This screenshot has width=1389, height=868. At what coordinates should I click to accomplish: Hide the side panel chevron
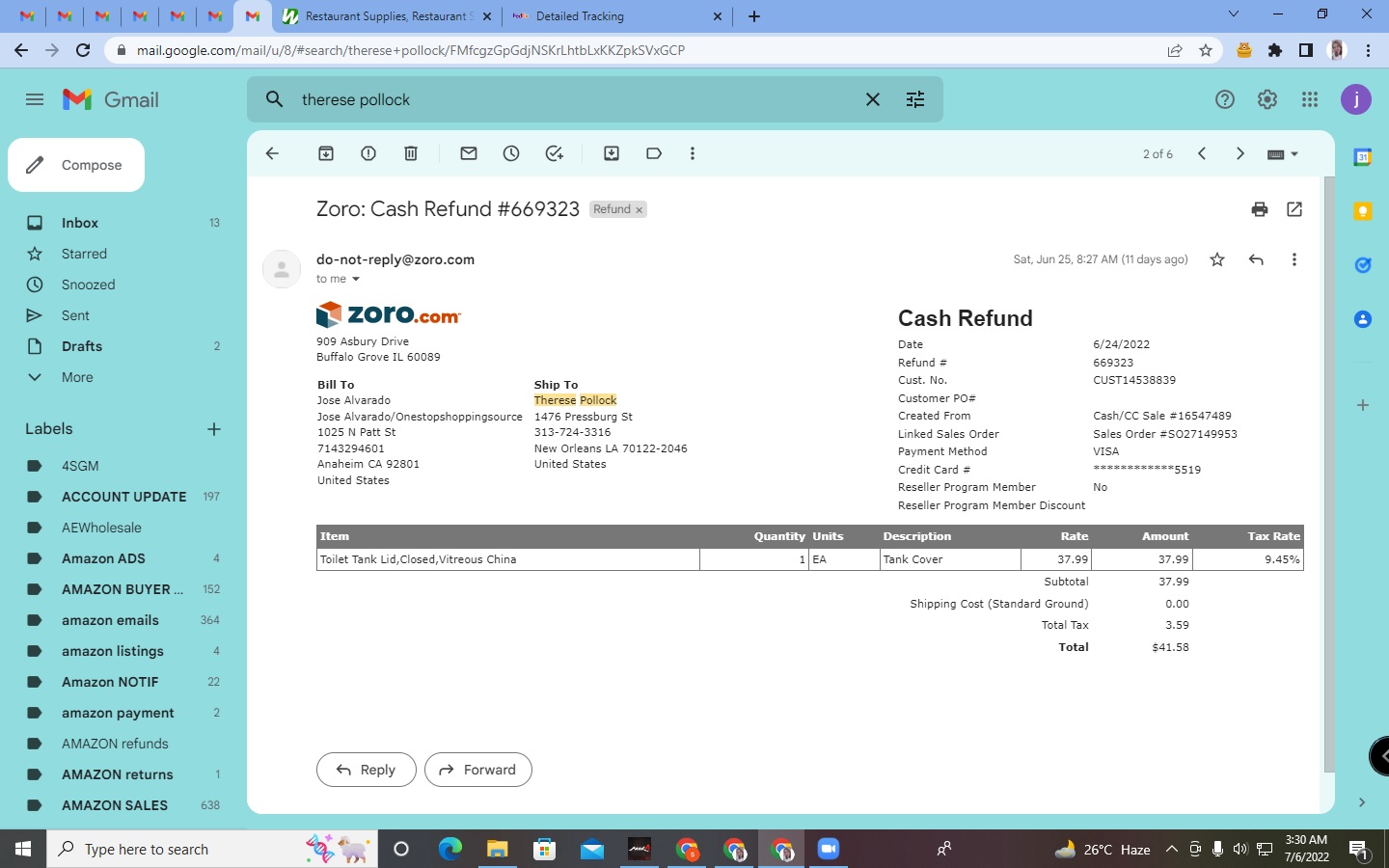click(1362, 802)
